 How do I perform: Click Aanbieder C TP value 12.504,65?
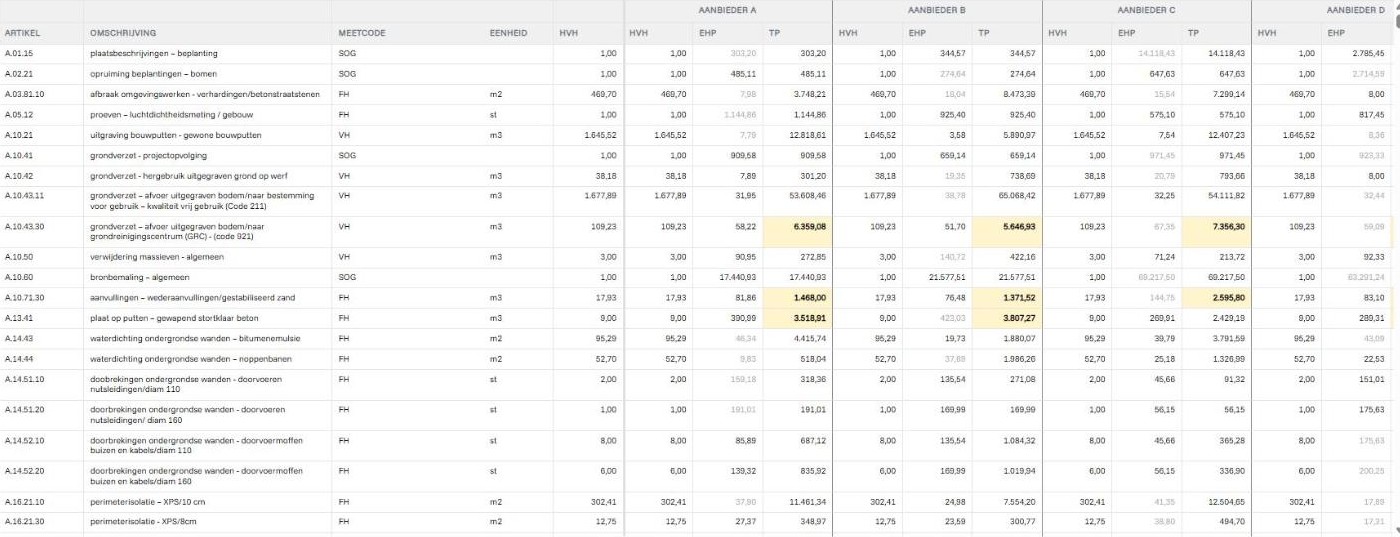[x=1227, y=501]
